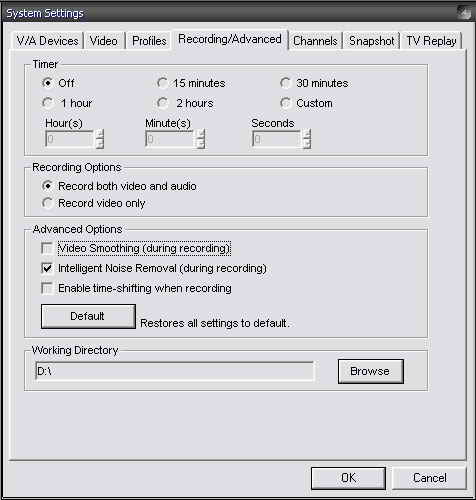
Task: Close the System Settings window
Action: pos(465,13)
